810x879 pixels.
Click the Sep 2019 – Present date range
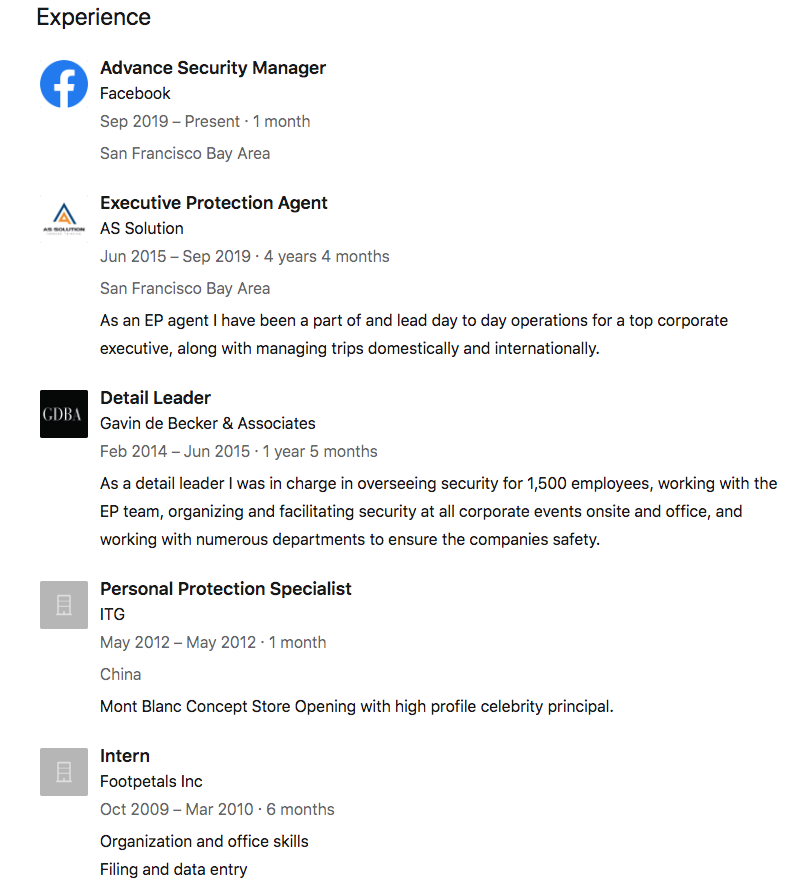(x=170, y=122)
